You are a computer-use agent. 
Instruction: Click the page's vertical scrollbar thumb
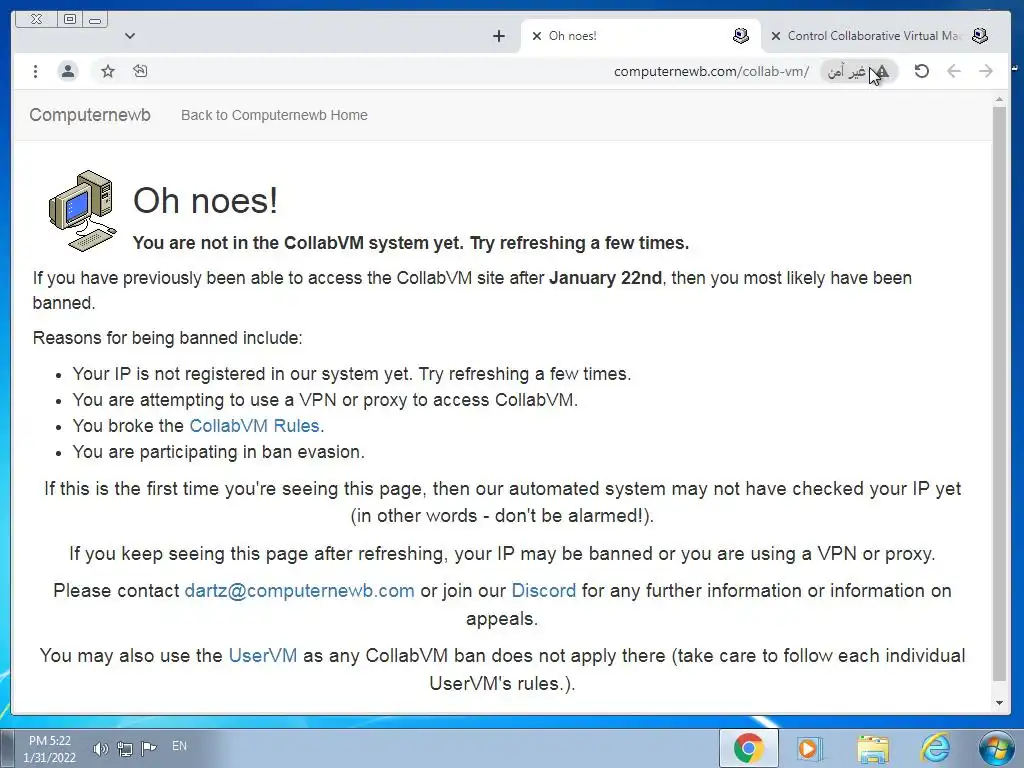point(999,394)
